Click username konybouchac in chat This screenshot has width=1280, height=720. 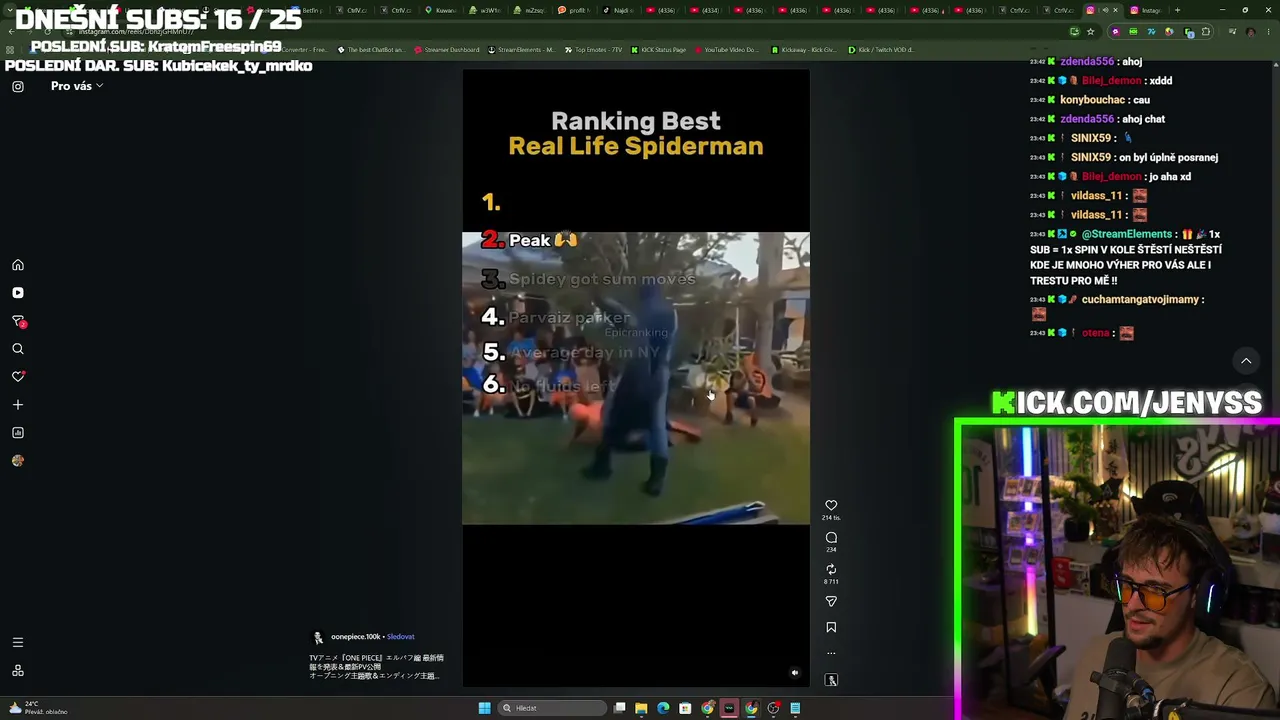tap(1092, 100)
